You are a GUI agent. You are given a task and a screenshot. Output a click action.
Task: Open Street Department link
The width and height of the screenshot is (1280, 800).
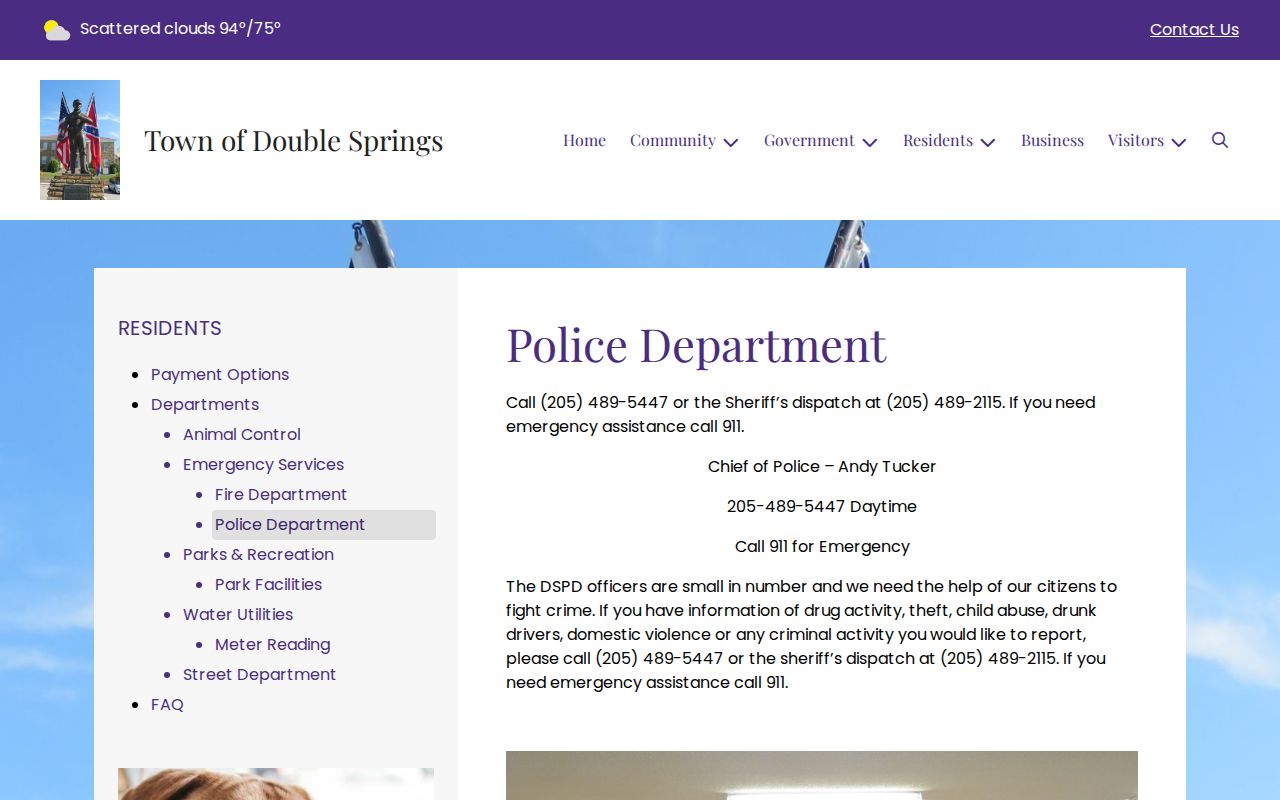click(259, 674)
